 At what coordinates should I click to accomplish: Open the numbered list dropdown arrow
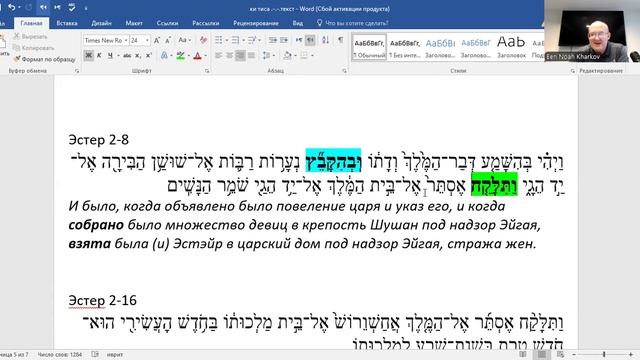(243, 40)
